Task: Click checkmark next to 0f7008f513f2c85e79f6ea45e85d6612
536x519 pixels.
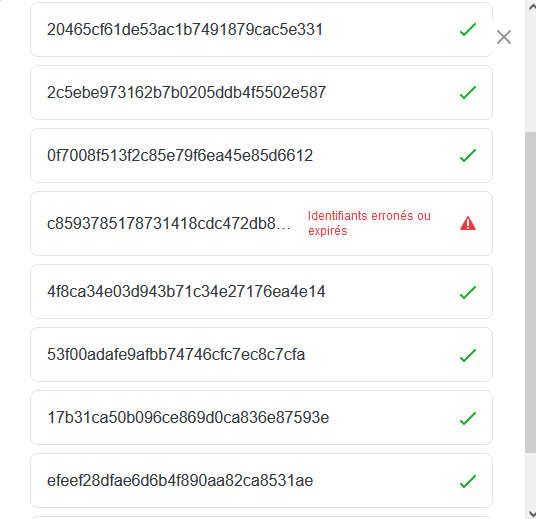Action: pos(468,155)
